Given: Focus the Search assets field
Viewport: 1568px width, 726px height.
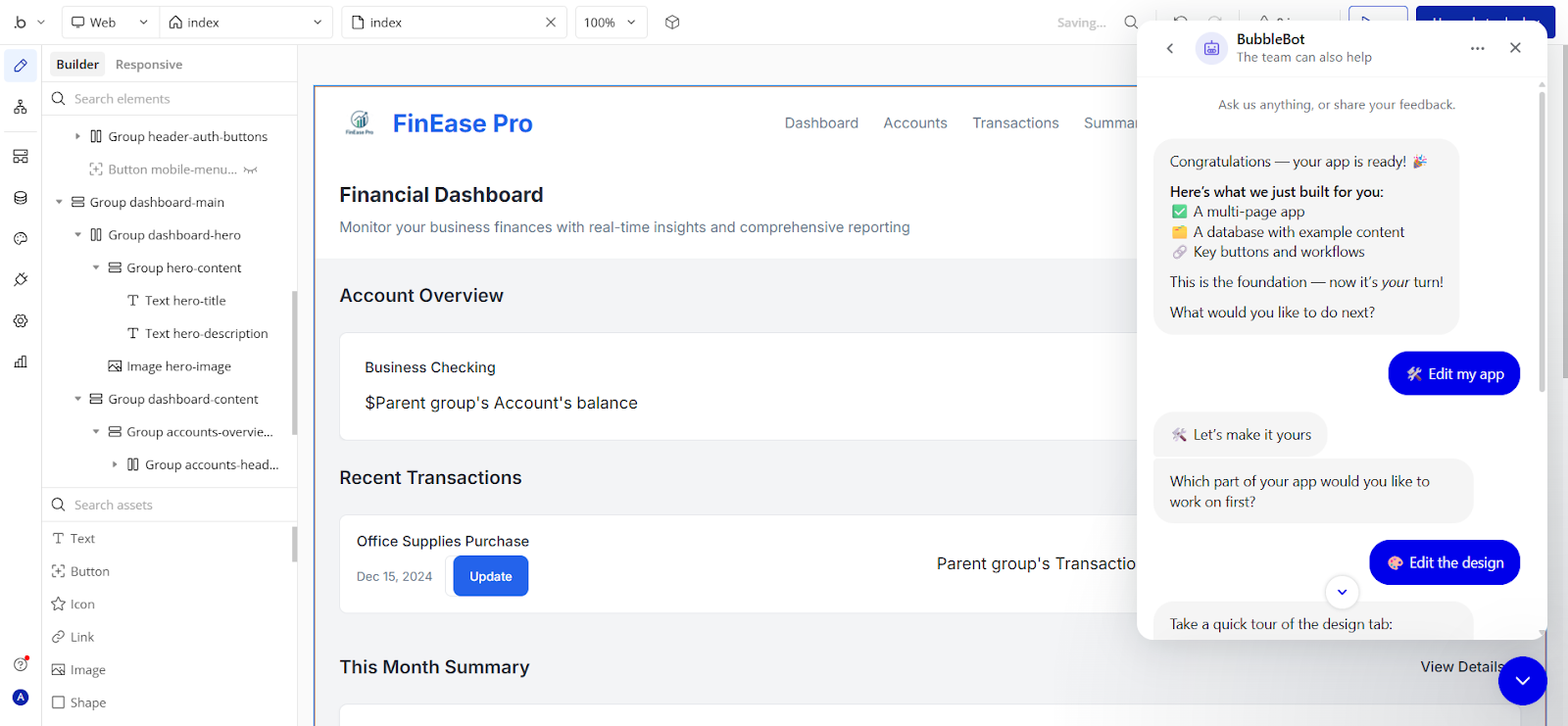Looking at the screenshot, I should tap(170, 505).
